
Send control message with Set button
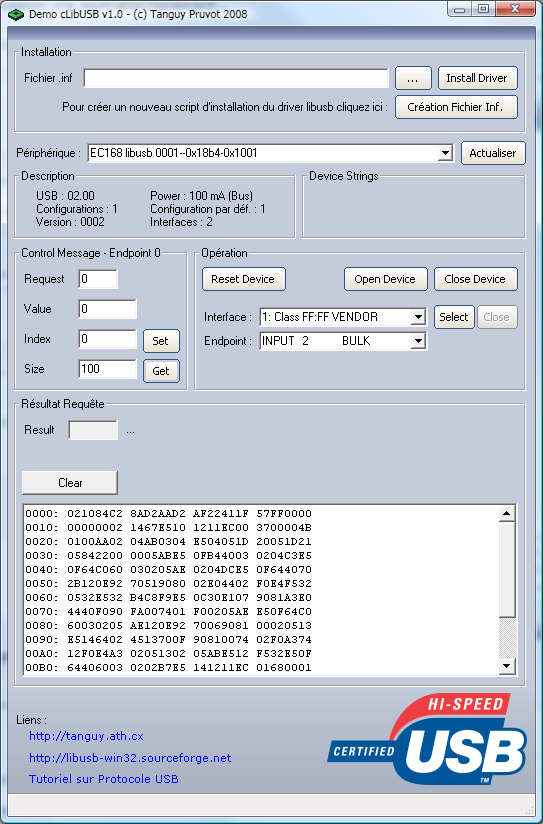[x=161, y=341]
